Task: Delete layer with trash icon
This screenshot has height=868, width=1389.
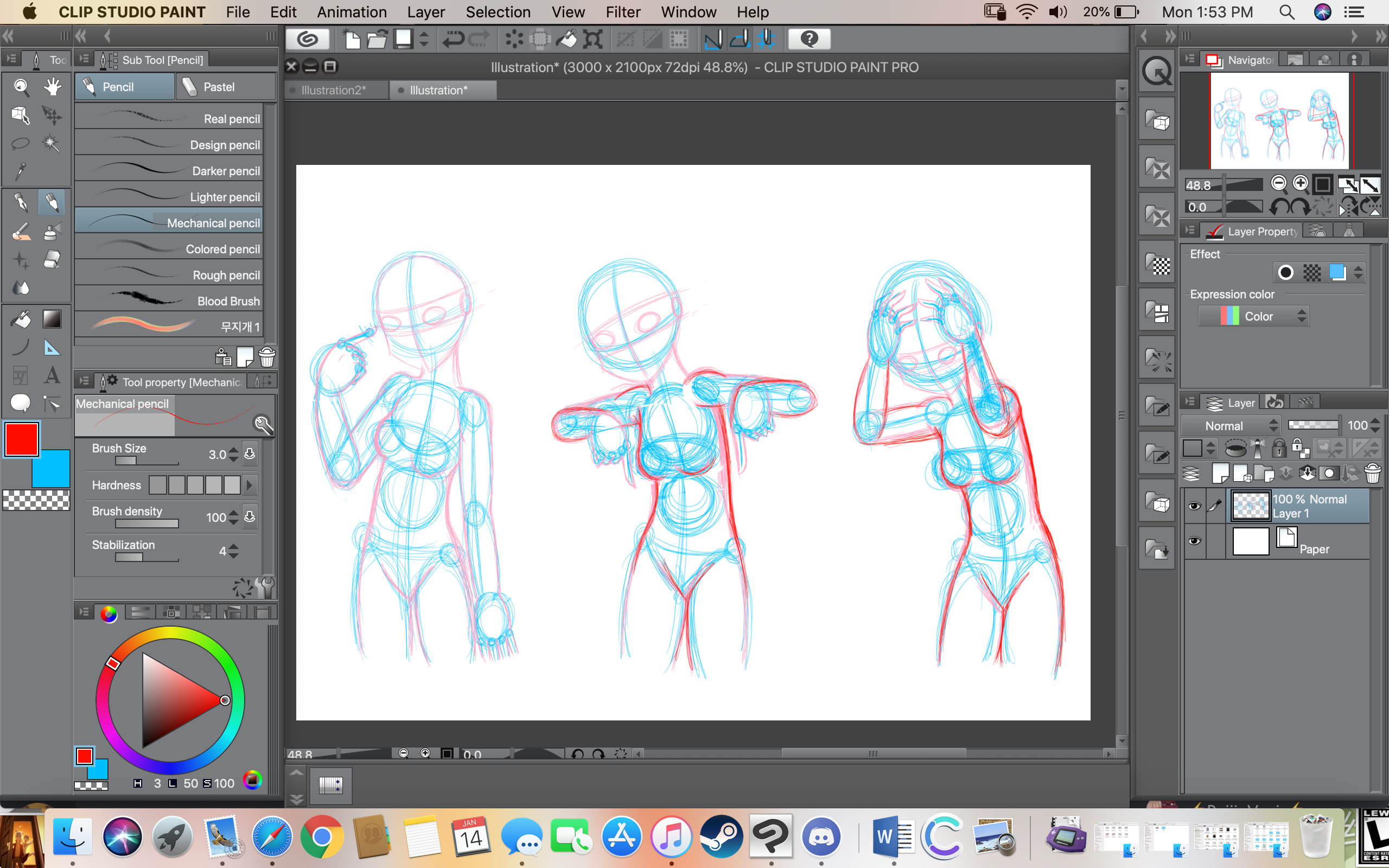Action: [x=1373, y=473]
